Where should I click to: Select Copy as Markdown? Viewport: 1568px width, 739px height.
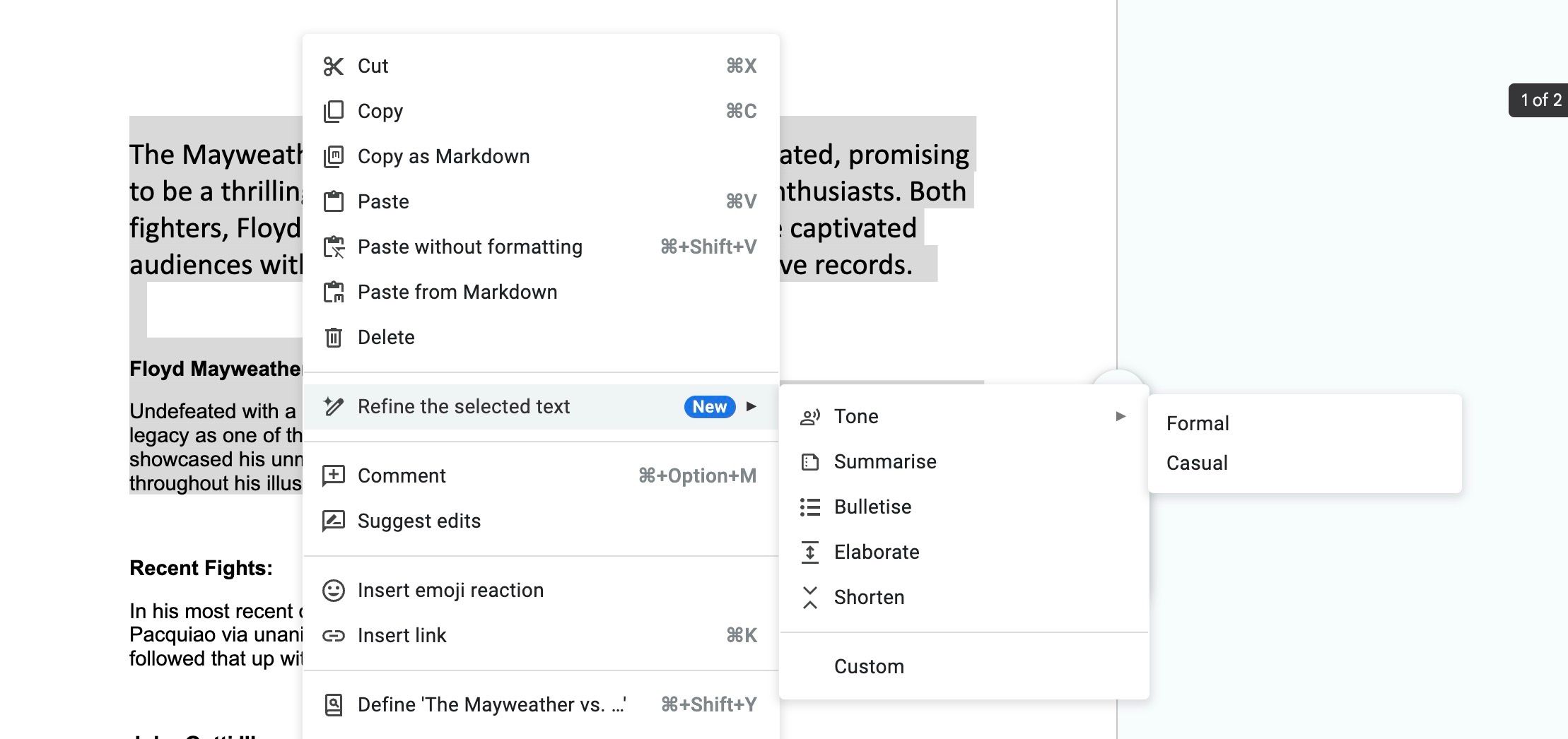click(x=541, y=157)
